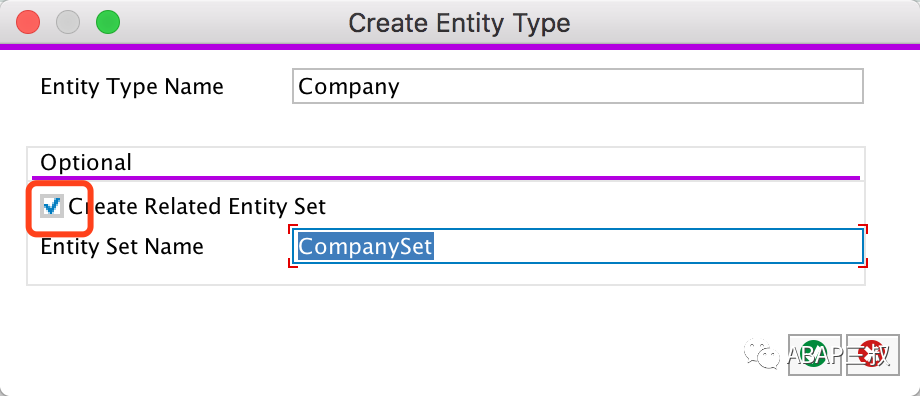
Task: Uncheck the Create Related Entity Set checkbox
Action: pos(52,207)
